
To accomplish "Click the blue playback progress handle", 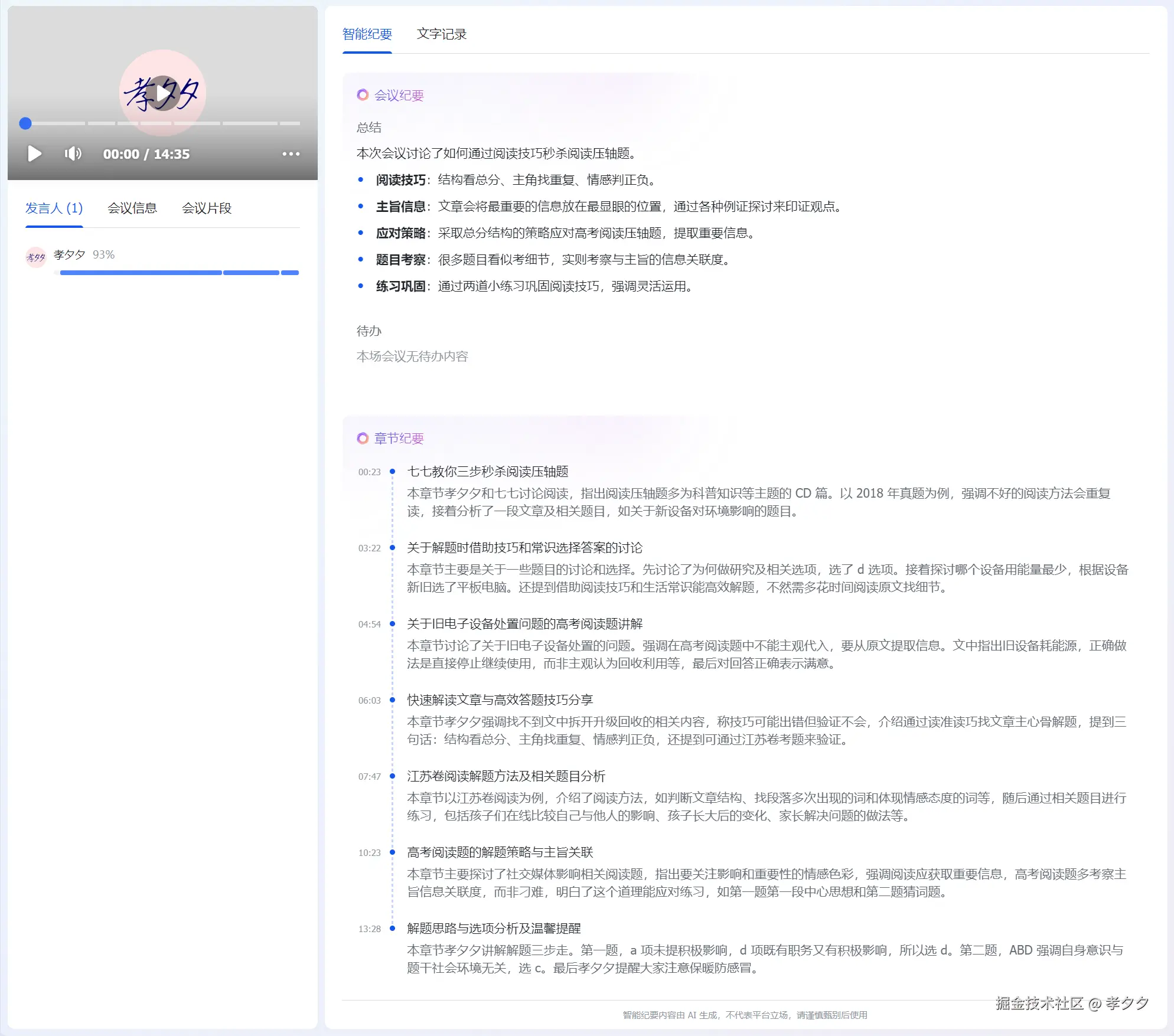I will coord(25,123).
